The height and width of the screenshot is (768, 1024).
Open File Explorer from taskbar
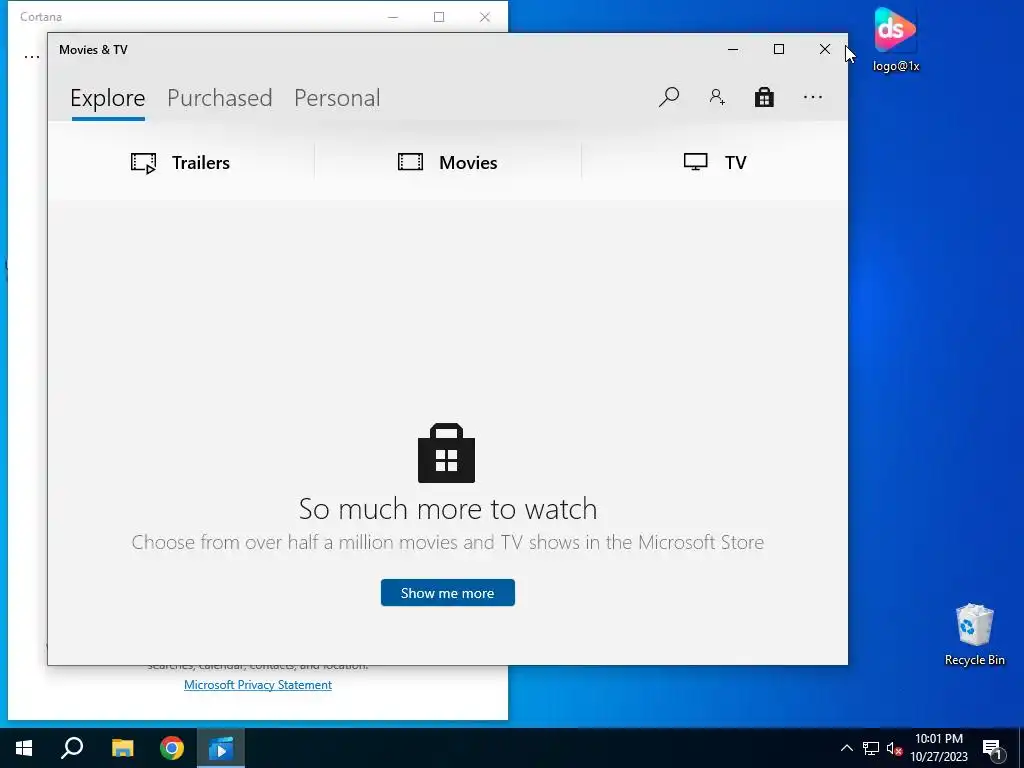(122, 748)
